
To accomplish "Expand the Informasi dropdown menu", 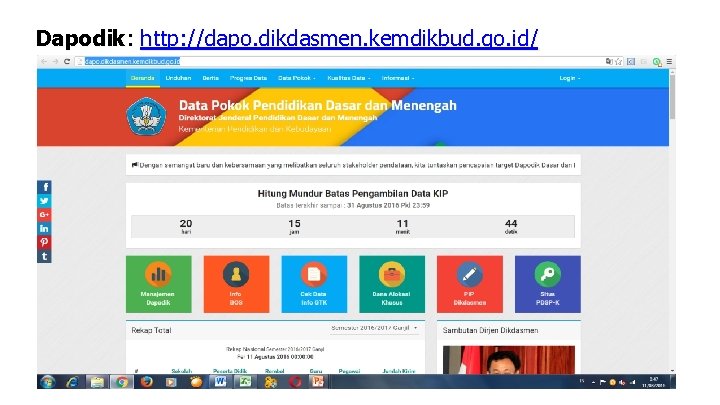I will click(398, 78).
